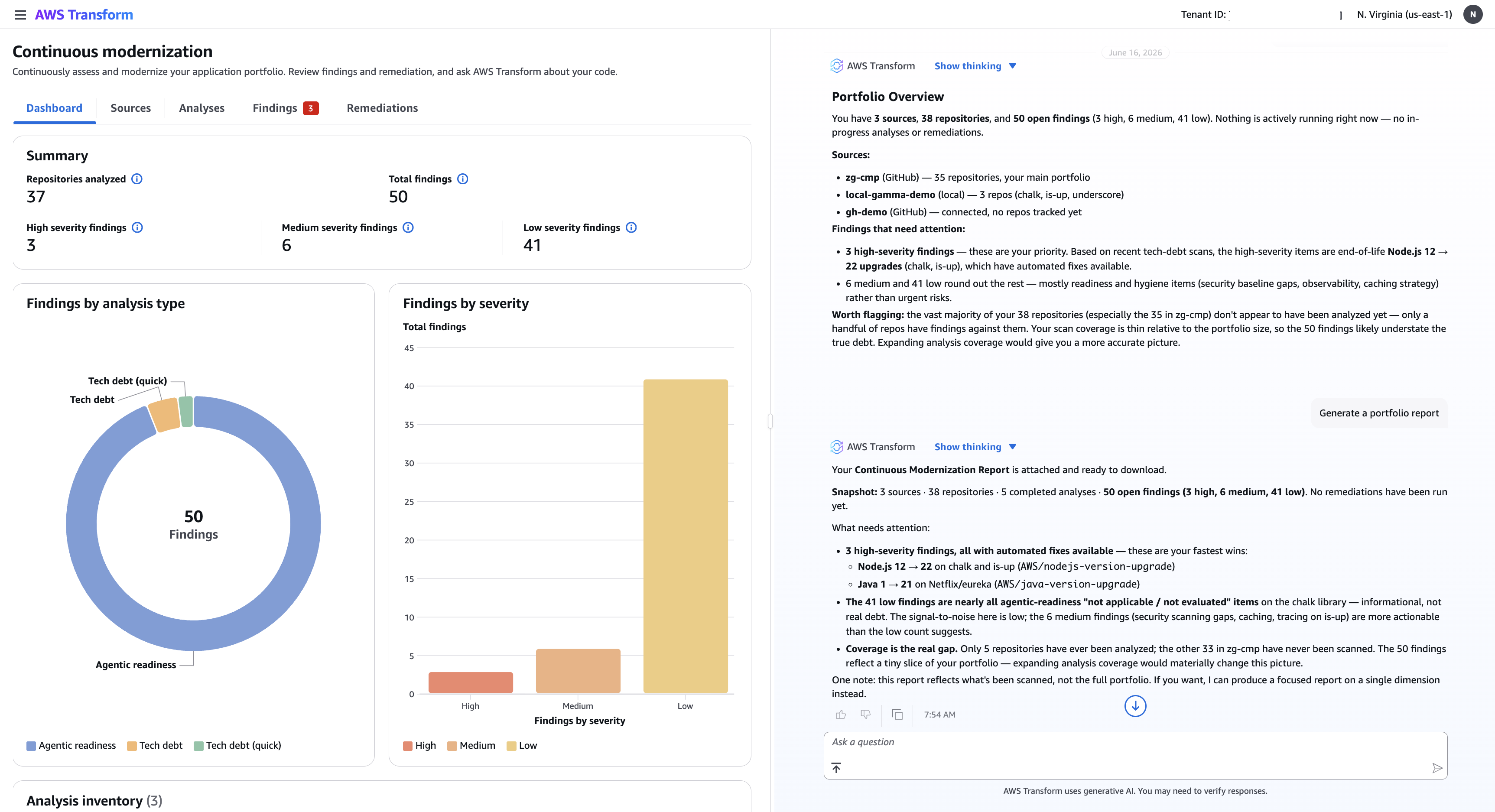
Task: Click the upload attachment icon in chat box
Action: 836,768
